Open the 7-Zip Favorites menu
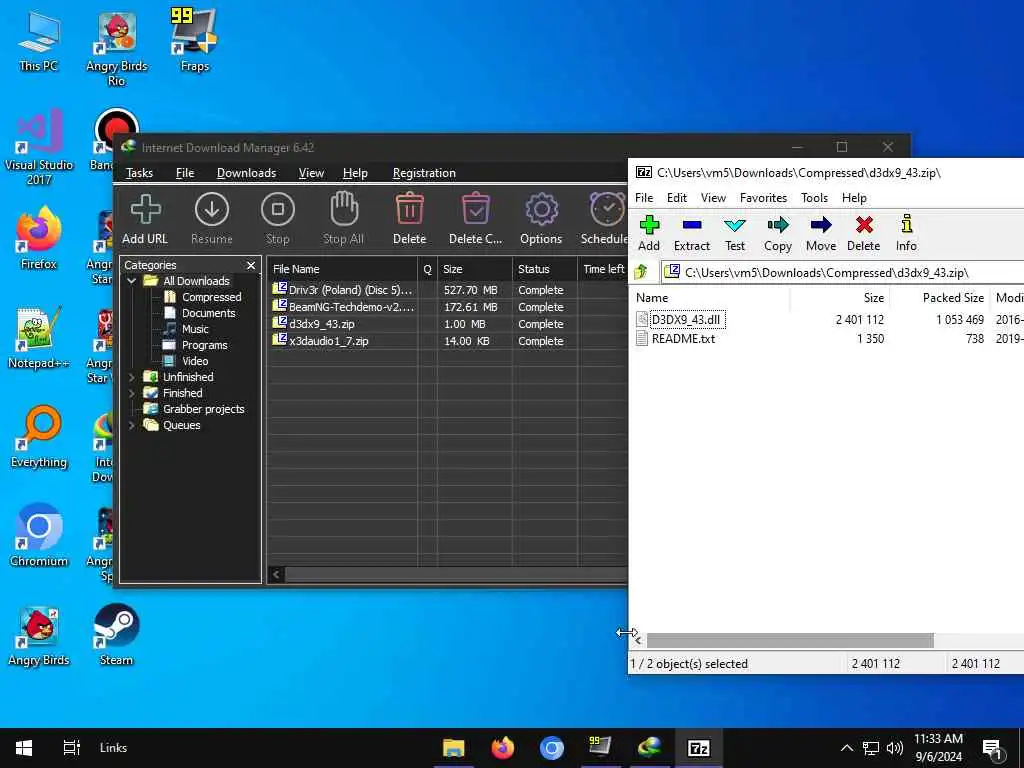The width and height of the screenshot is (1024, 768). click(x=763, y=198)
